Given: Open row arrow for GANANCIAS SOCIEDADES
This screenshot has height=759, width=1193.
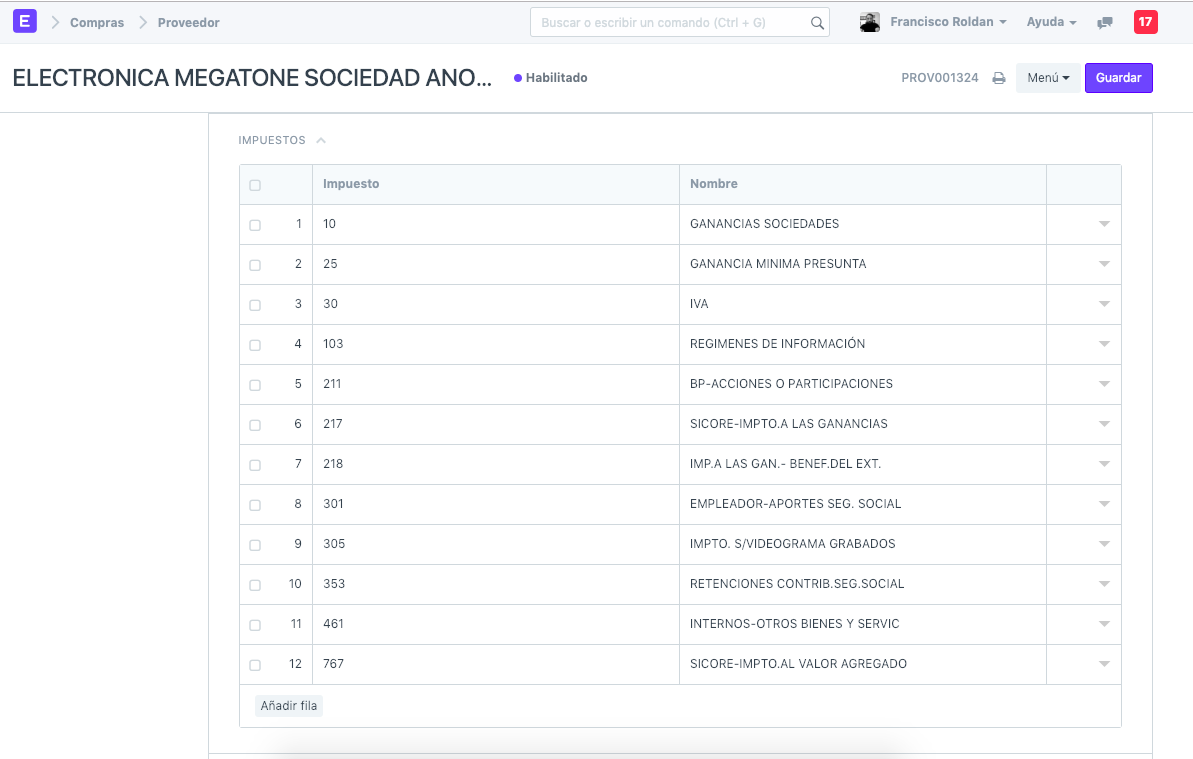Looking at the screenshot, I should [1104, 224].
